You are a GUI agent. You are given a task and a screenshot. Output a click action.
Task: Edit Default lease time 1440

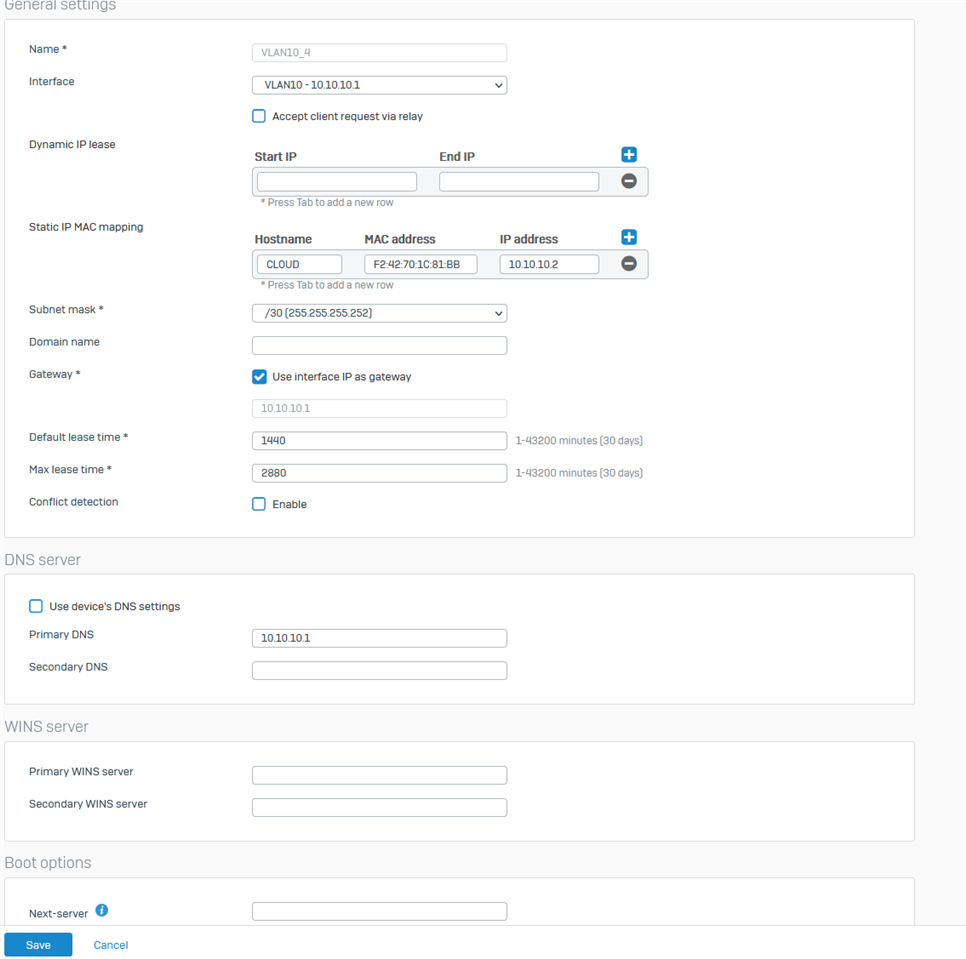[380, 440]
